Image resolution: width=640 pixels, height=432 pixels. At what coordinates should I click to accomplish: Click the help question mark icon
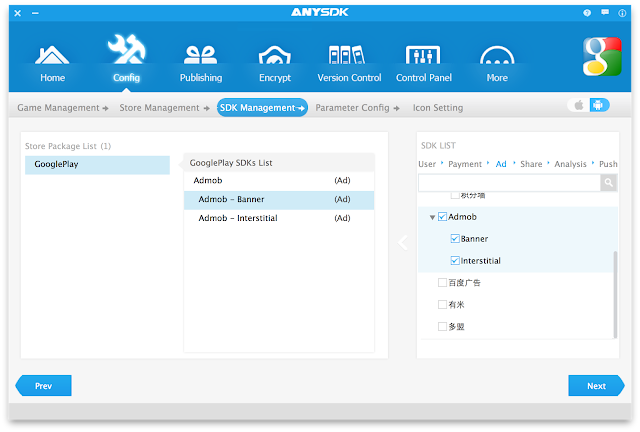pyautogui.click(x=587, y=13)
